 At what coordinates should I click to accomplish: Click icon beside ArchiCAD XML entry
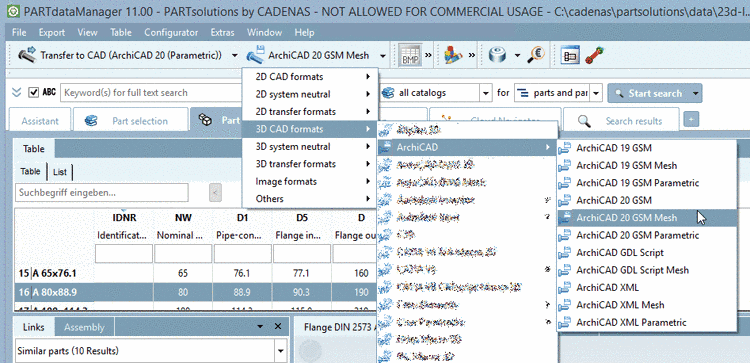tap(565, 287)
